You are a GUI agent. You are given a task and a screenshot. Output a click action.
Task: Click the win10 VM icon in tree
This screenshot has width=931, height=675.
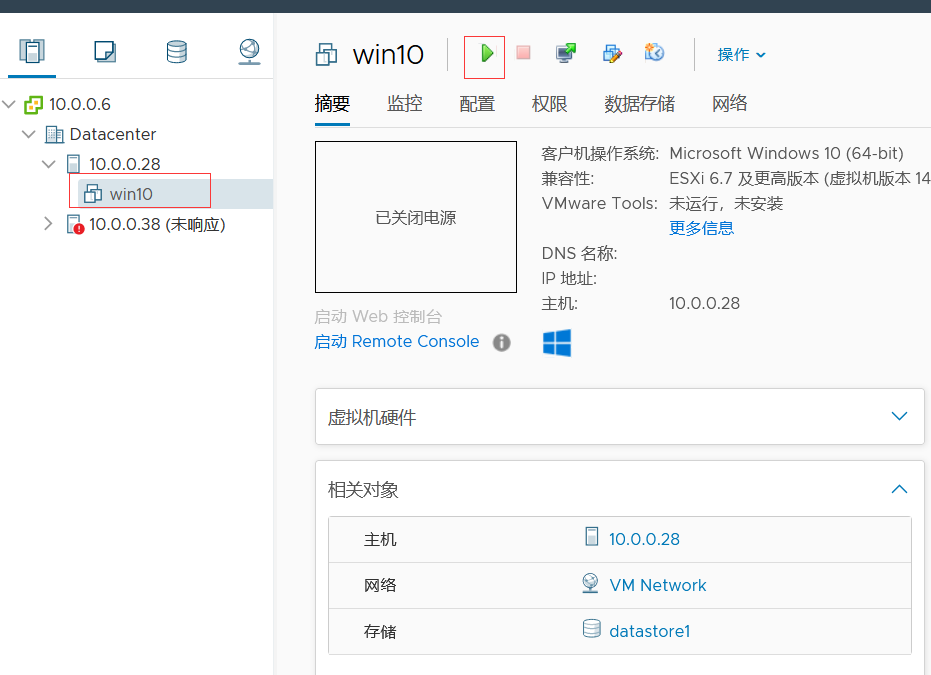point(93,194)
